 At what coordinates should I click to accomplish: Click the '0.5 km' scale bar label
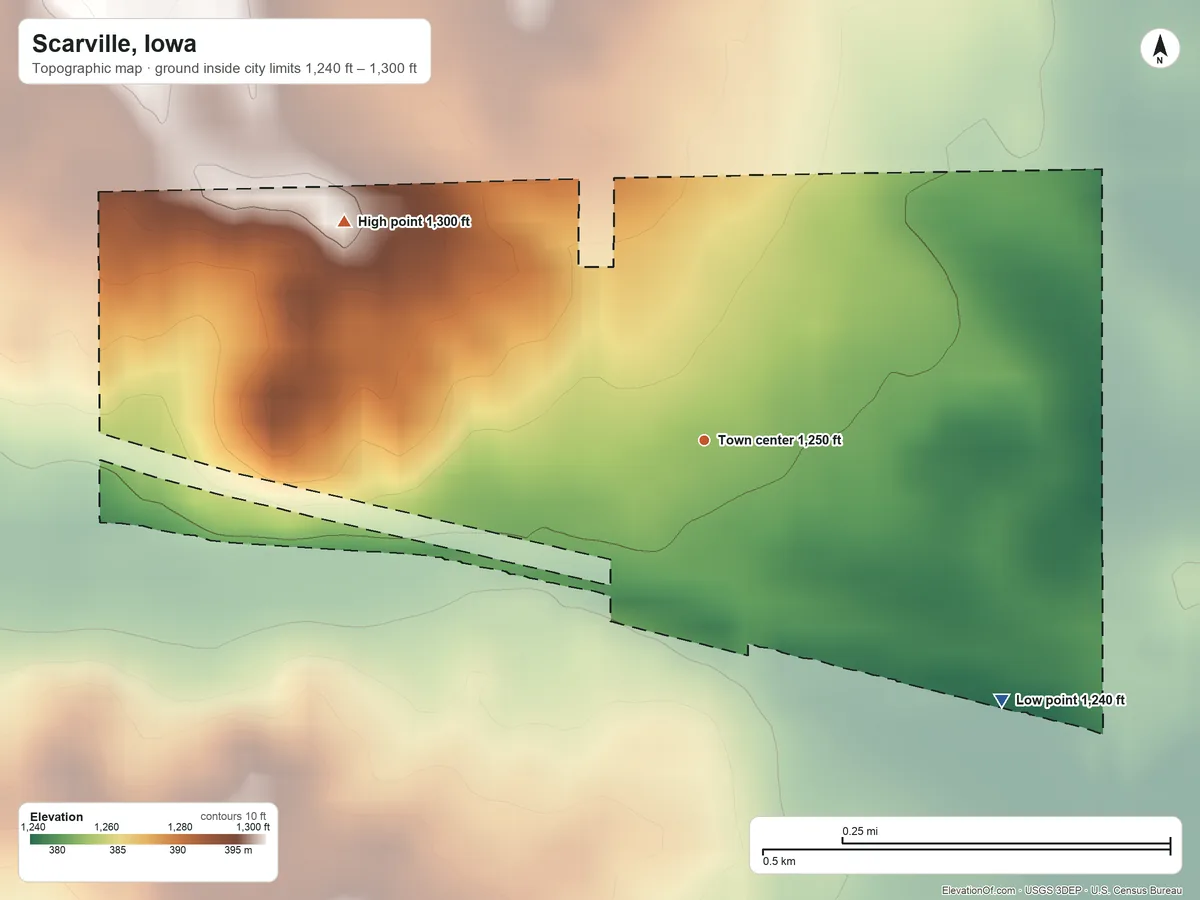tap(779, 860)
